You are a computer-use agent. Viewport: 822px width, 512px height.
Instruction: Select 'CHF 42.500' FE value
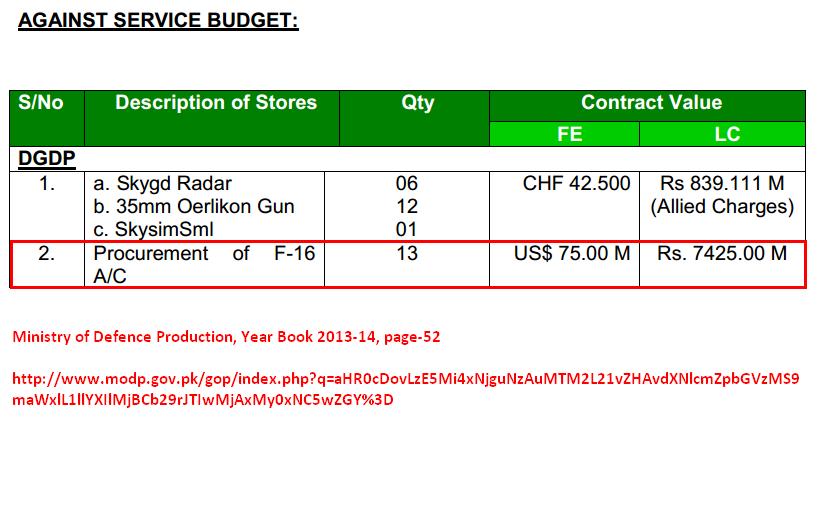coord(577,183)
